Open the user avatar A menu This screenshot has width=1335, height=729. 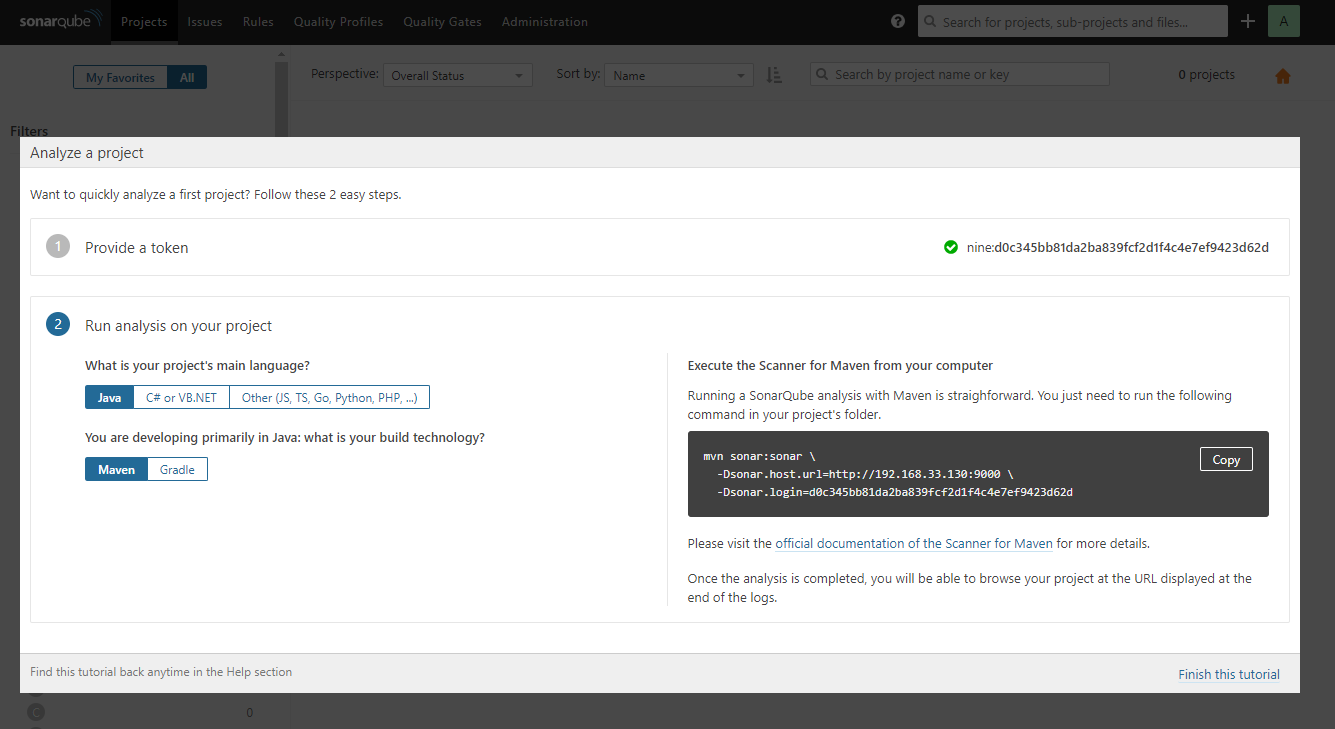pyautogui.click(x=1283, y=21)
